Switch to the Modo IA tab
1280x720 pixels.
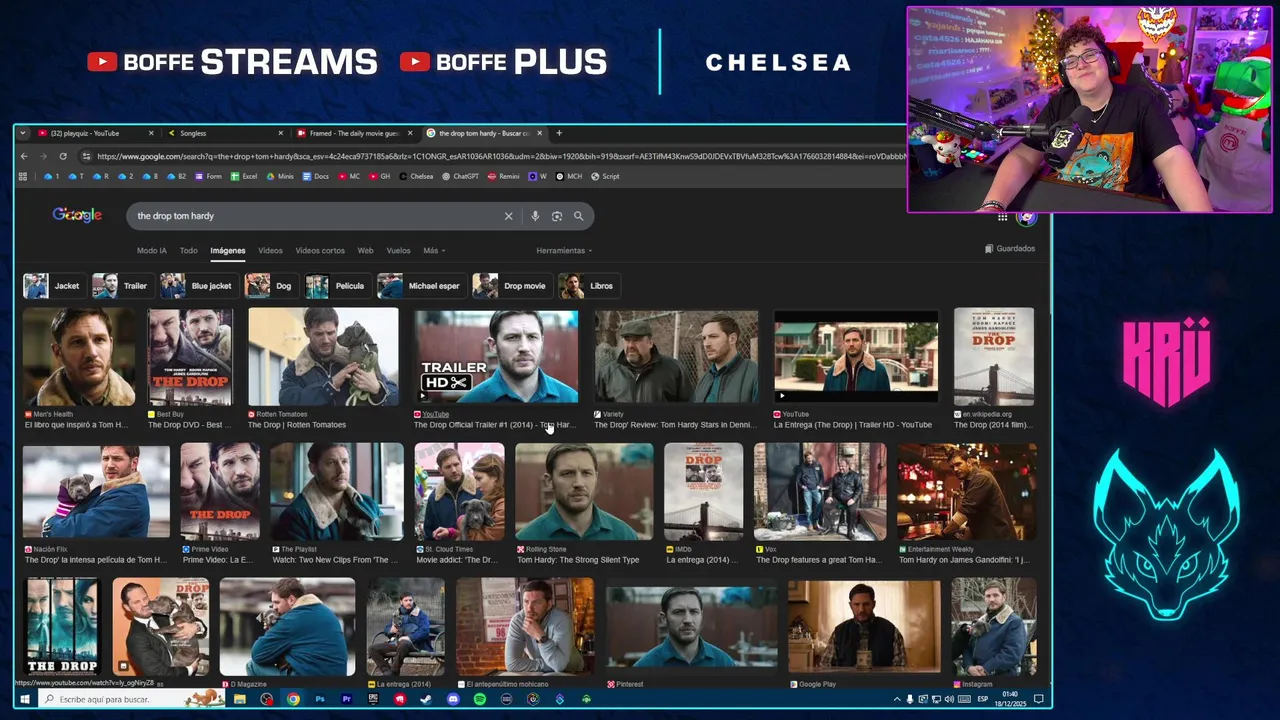click(x=152, y=251)
